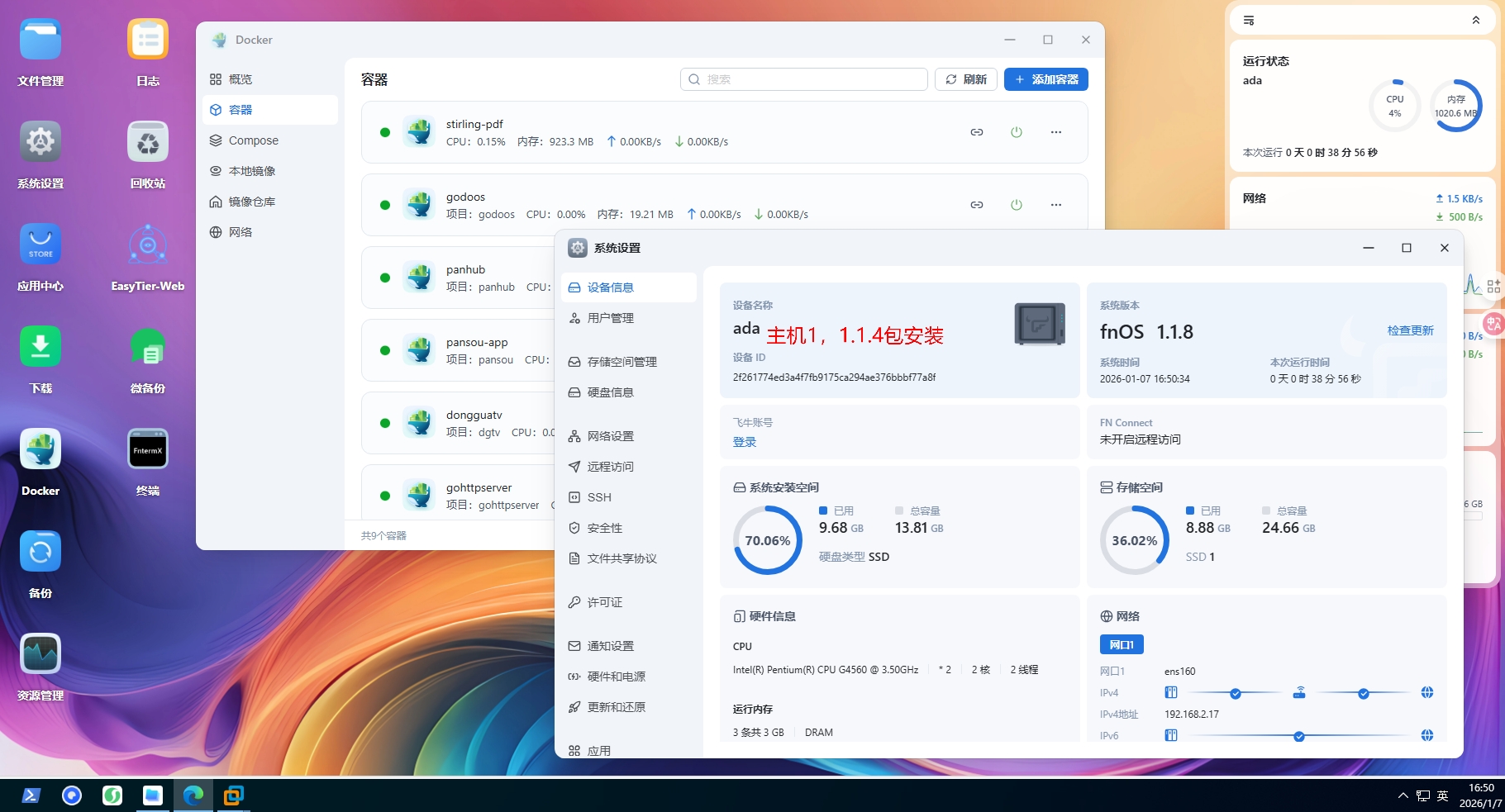
Task: Open 镜像仓库 image repository in Docker
Action: click(253, 201)
